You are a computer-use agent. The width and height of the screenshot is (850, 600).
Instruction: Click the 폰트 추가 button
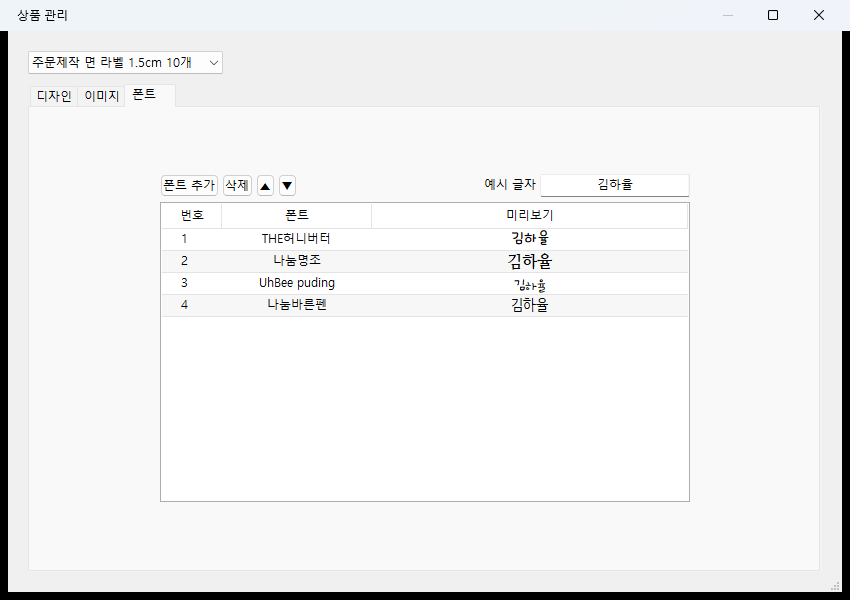189,185
